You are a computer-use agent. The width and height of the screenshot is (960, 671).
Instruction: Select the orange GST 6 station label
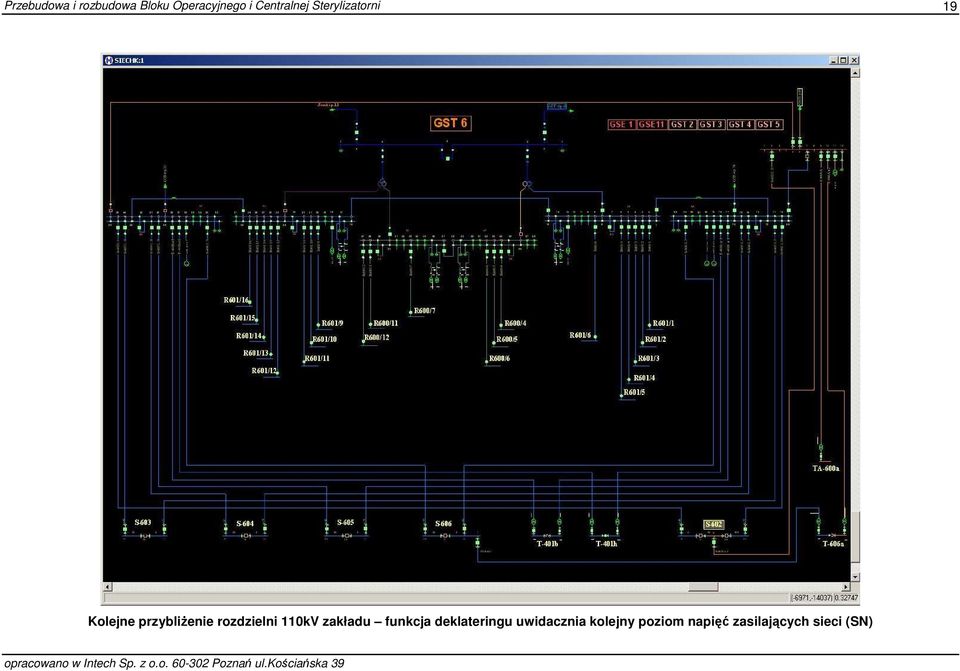tap(451, 123)
